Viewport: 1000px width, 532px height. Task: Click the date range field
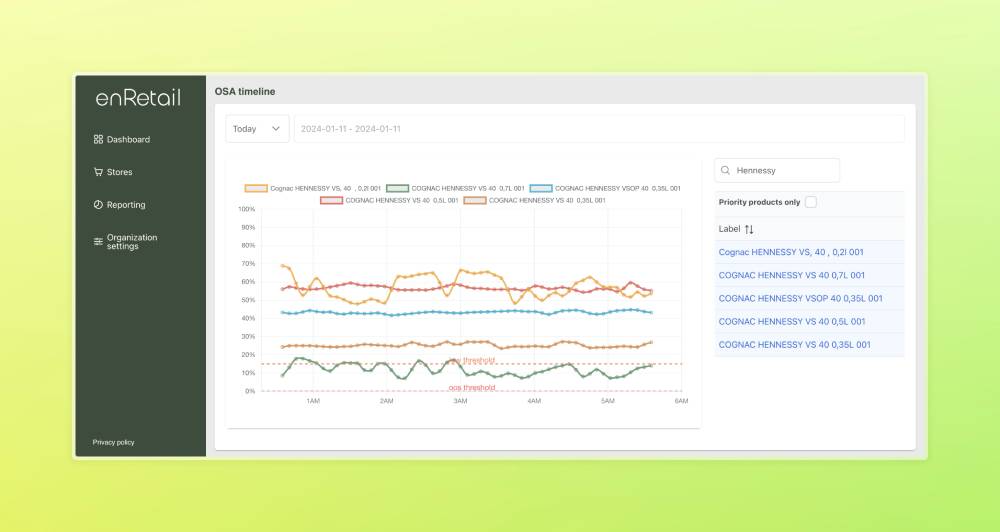point(599,129)
